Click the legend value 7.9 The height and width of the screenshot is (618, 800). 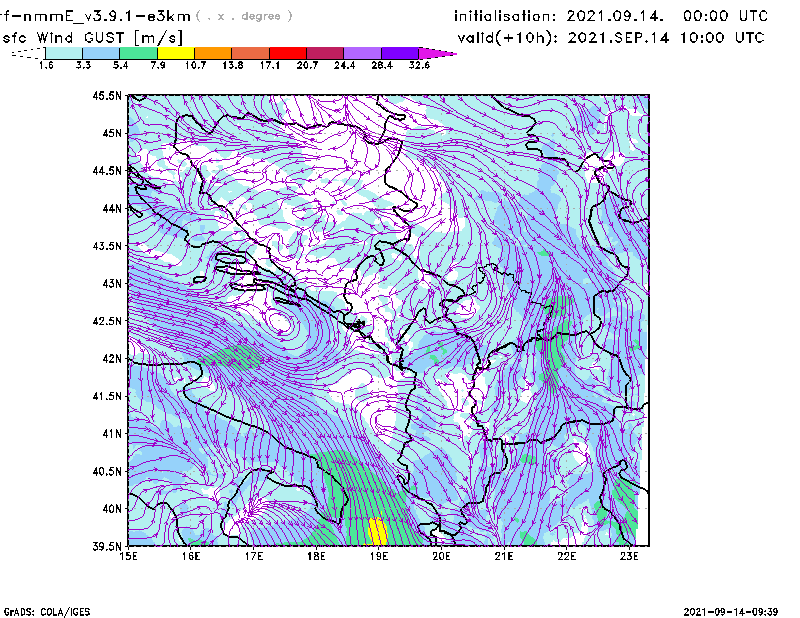tap(158, 65)
